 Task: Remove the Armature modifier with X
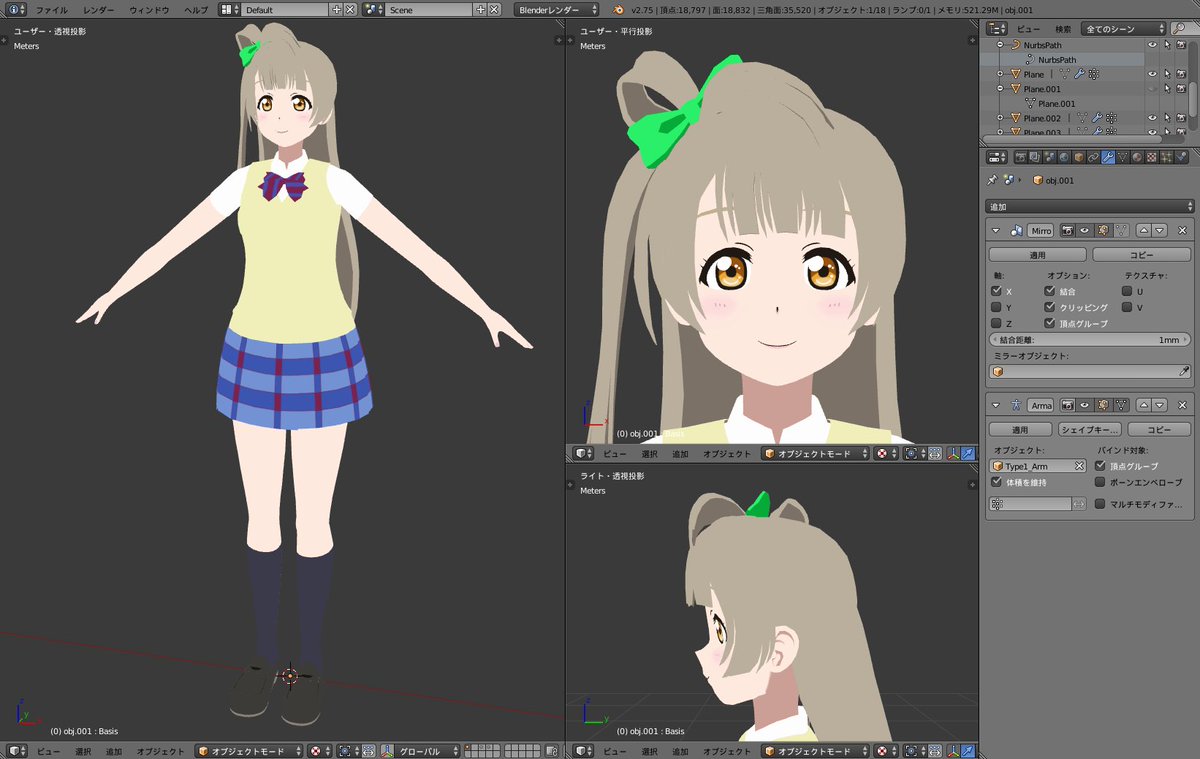pos(1182,405)
